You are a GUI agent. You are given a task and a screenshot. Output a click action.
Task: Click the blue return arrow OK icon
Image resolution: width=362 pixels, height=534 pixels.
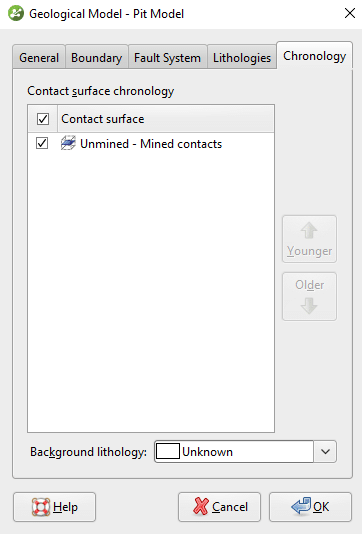tap(301, 506)
